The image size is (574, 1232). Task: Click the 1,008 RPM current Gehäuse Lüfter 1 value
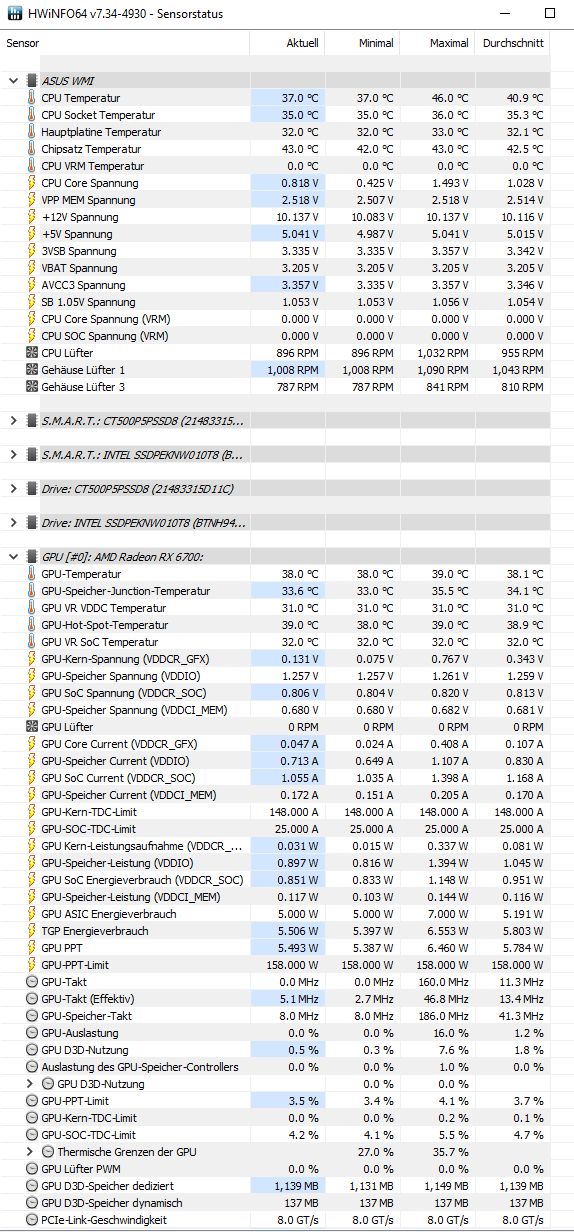(295, 370)
